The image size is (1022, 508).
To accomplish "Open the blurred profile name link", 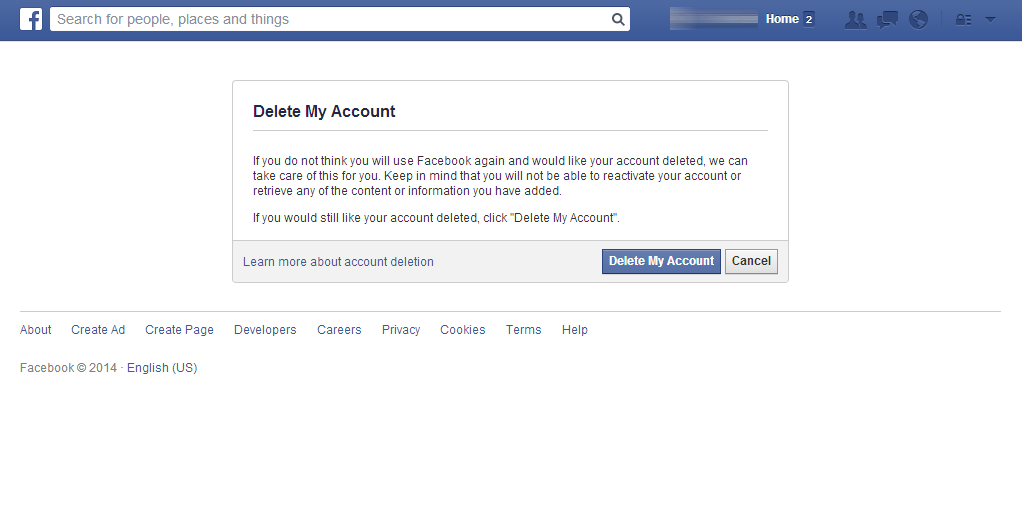I will [714, 19].
